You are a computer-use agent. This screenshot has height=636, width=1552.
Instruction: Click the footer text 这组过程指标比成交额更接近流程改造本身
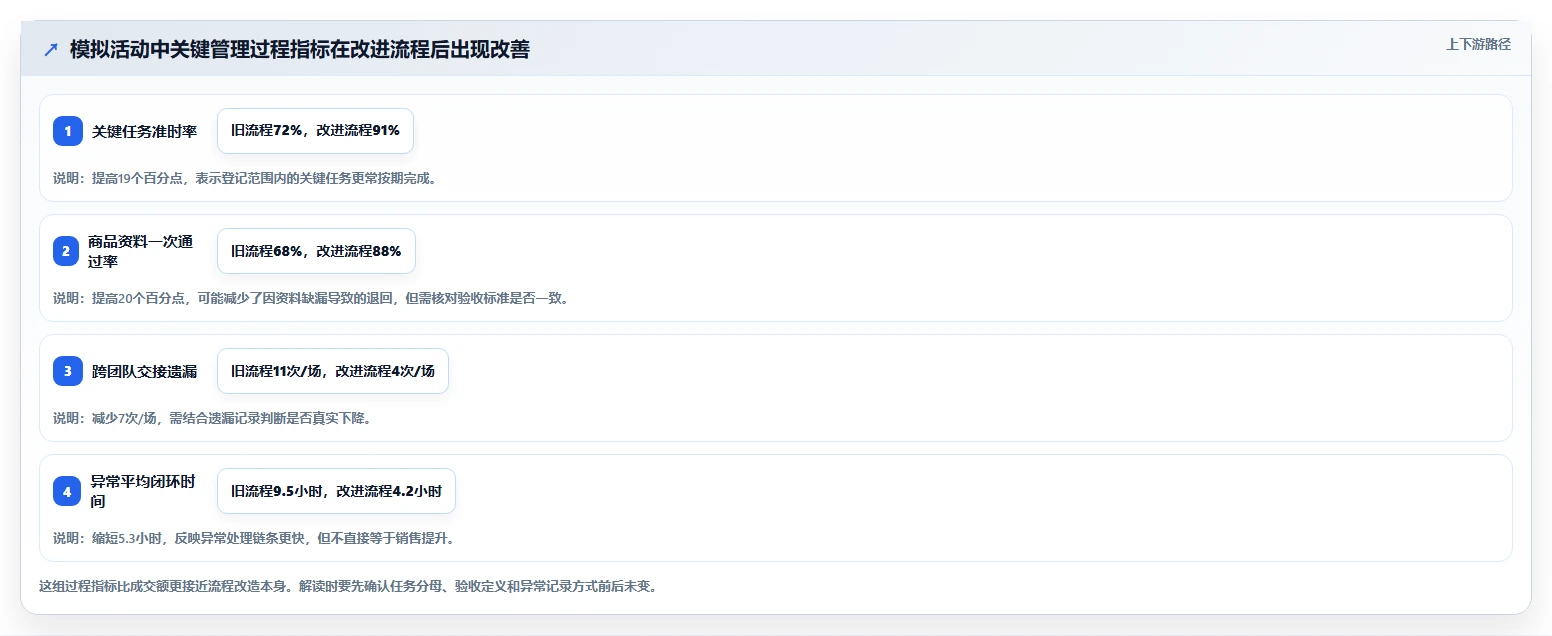[348, 586]
